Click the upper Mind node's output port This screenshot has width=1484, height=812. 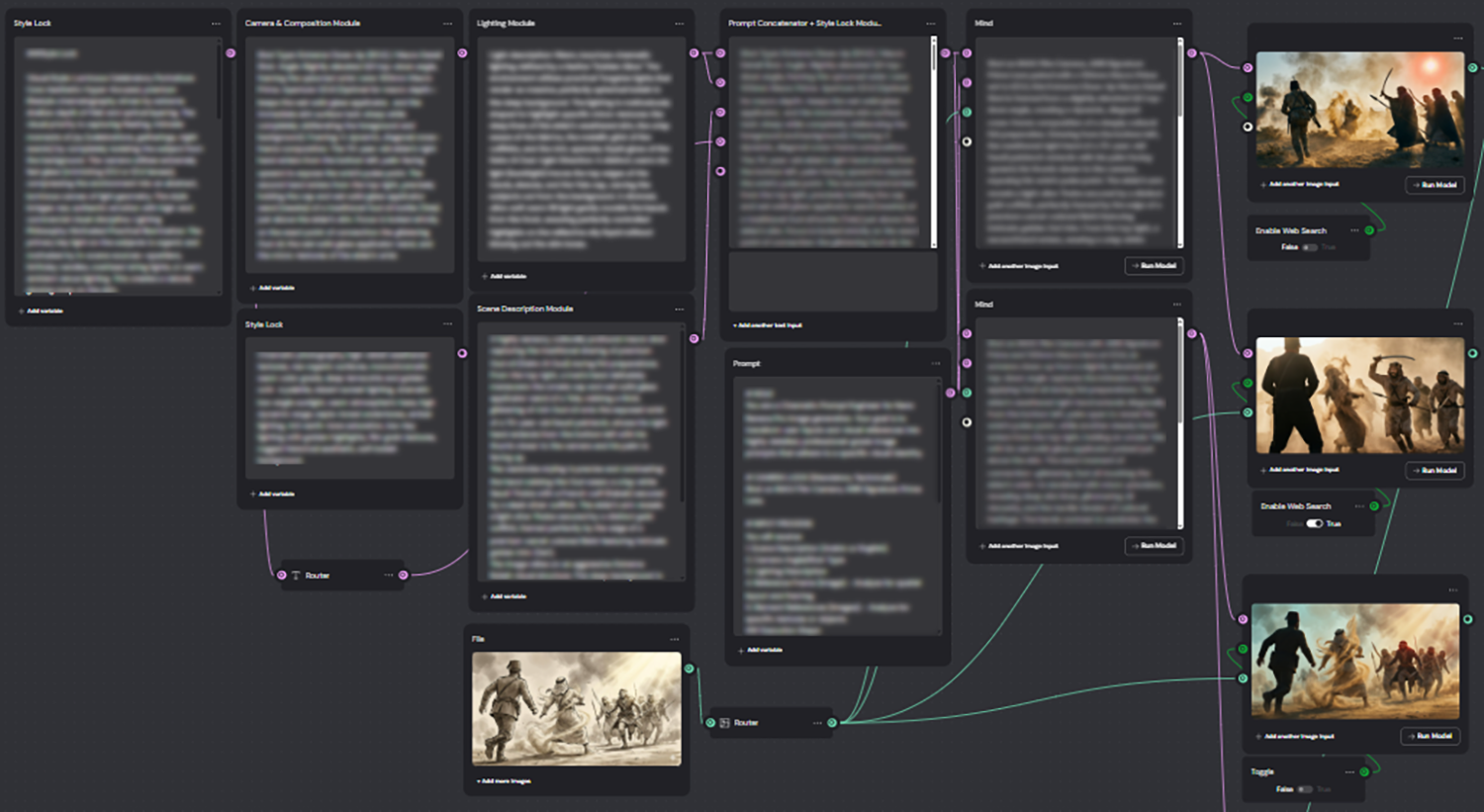pyautogui.click(x=1191, y=52)
